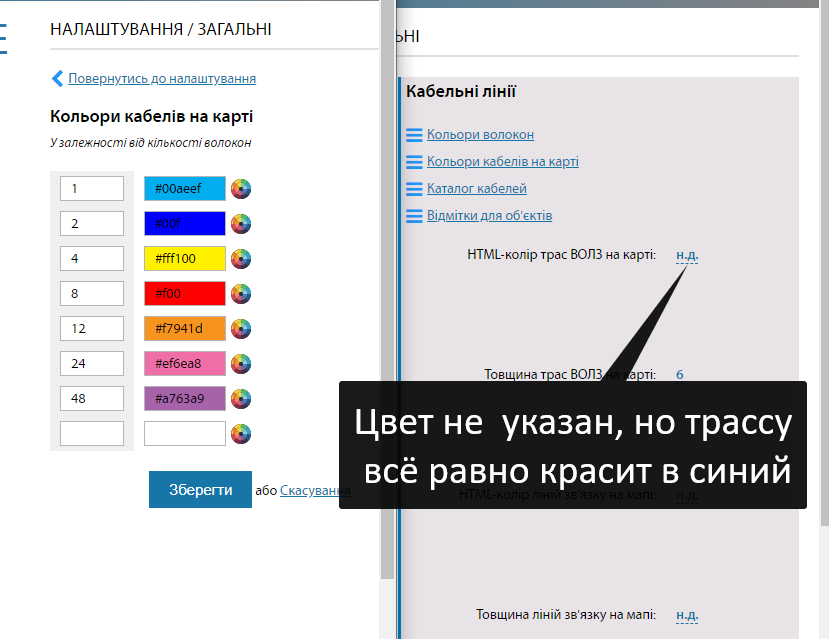Click the yellow #fff100 color field

tap(185, 258)
